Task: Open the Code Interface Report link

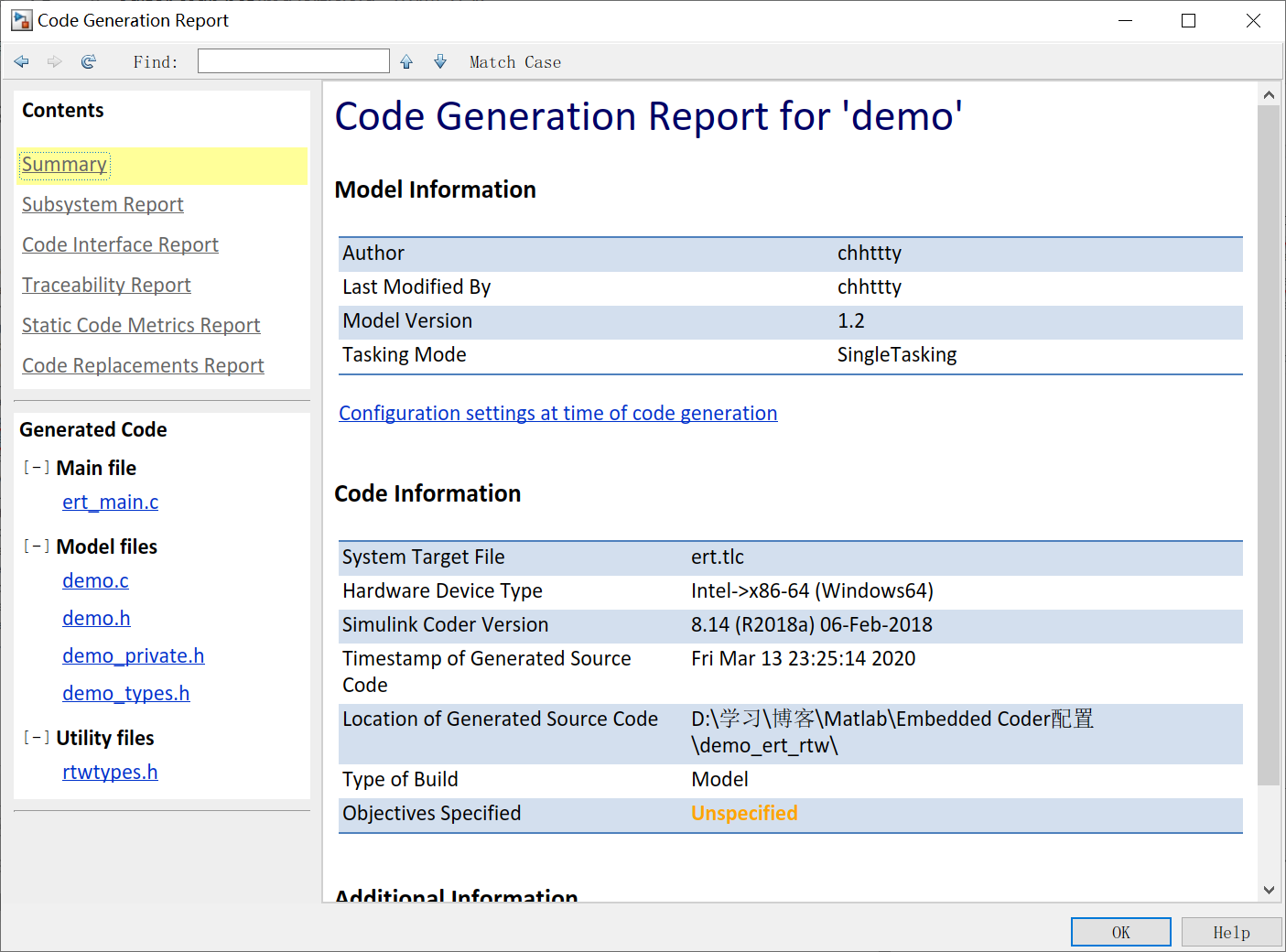Action: pos(120,245)
